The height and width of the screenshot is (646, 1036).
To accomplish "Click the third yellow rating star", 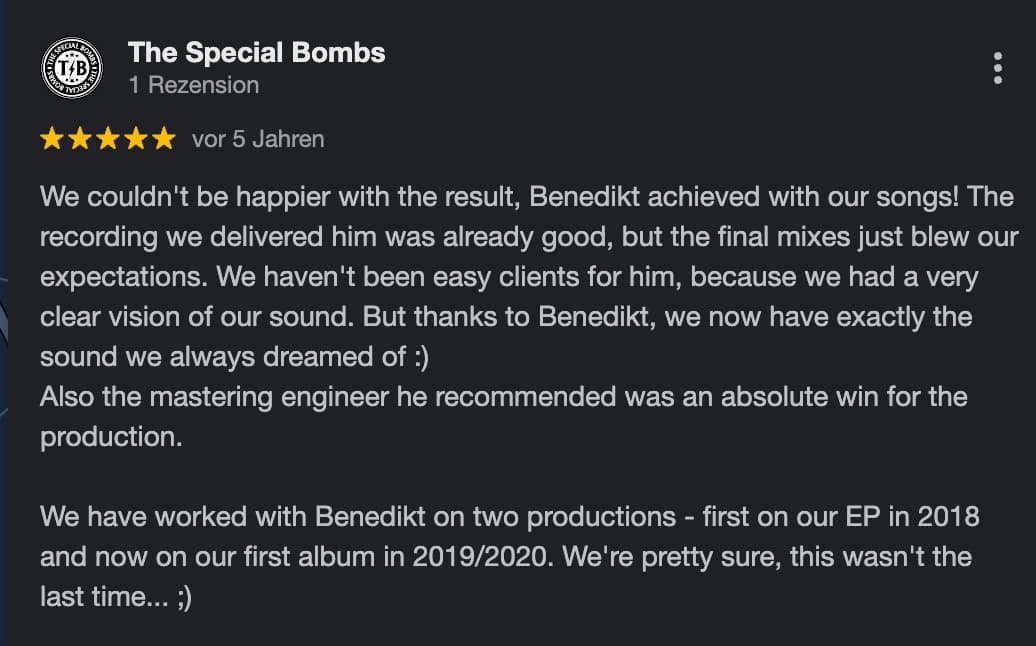I will pos(108,139).
